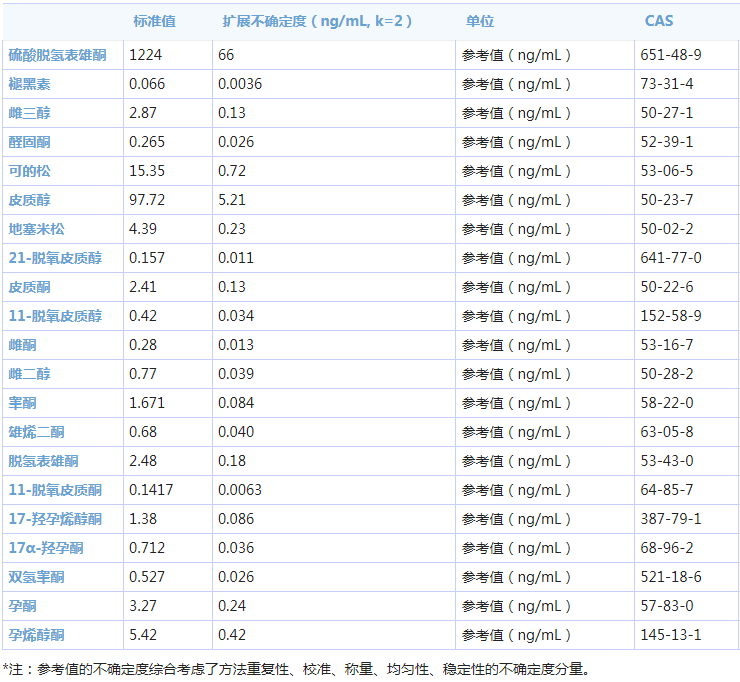The image size is (740, 682).
Task: Open the 17α-羟孕酮 link
Action: pyautogui.click(x=46, y=548)
